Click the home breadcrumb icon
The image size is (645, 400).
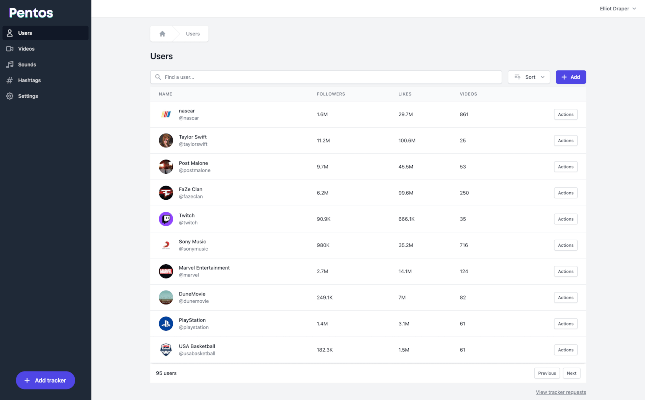[162, 34]
